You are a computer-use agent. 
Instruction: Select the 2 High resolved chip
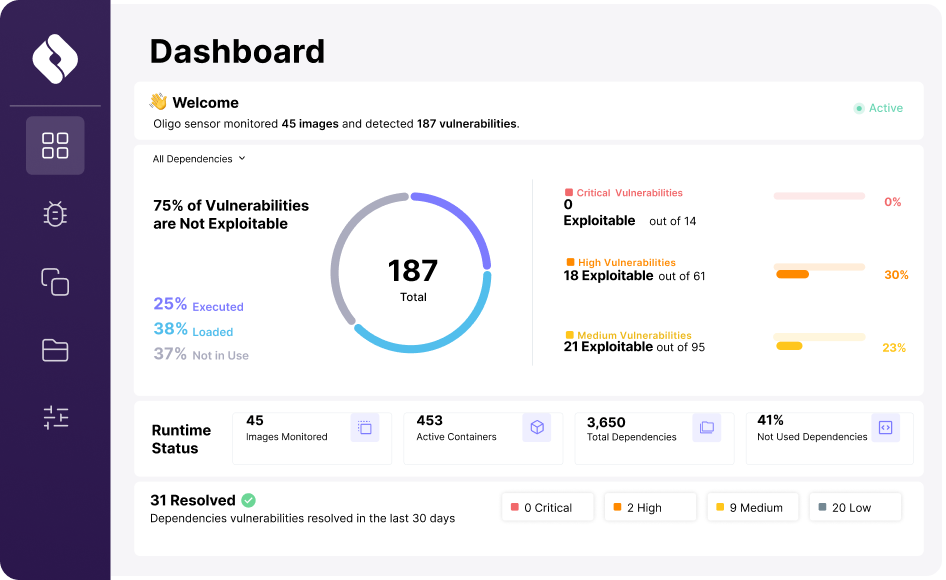point(650,507)
